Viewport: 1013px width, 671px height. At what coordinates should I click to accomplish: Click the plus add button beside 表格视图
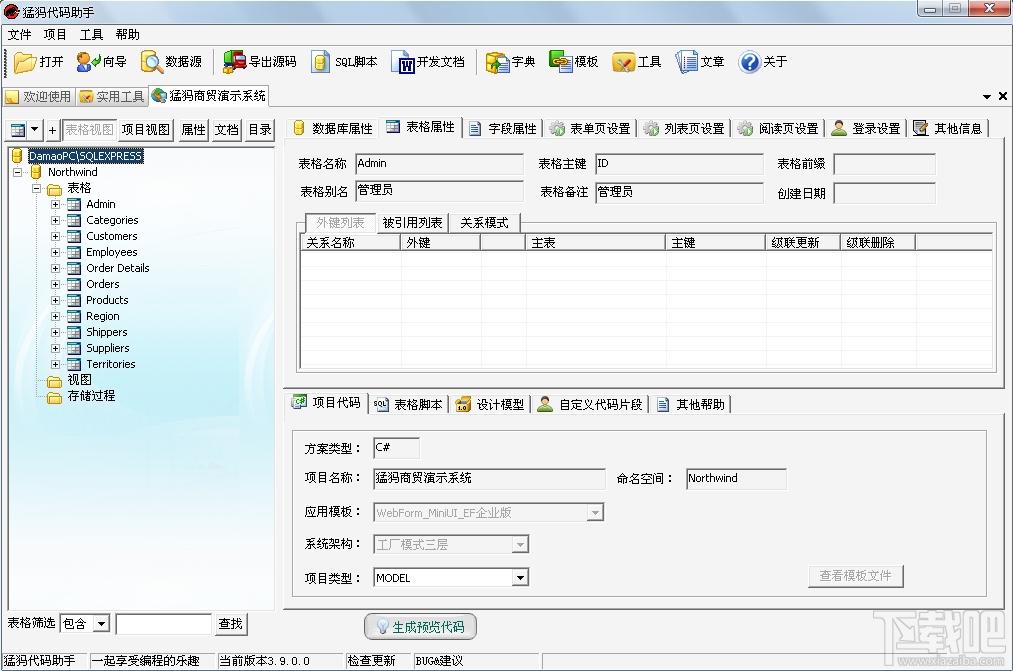point(52,130)
